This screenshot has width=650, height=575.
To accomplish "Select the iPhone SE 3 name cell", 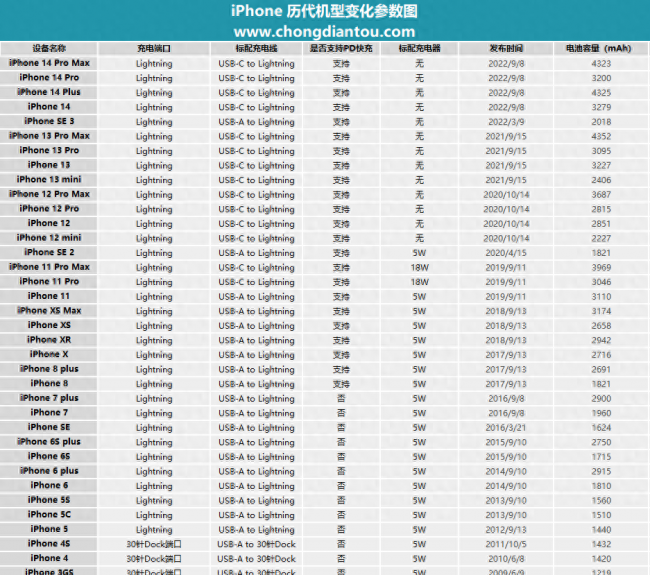I will [49, 121].
